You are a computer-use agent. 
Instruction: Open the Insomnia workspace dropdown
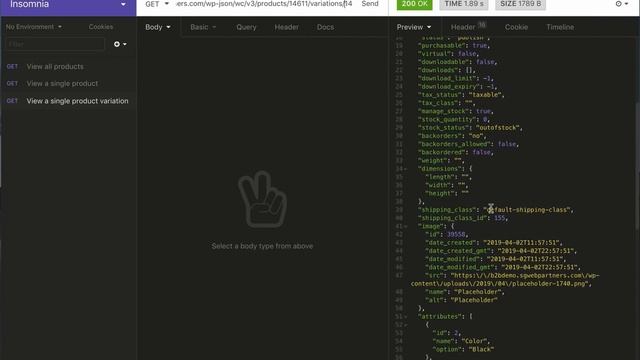[x=68, y=5]
